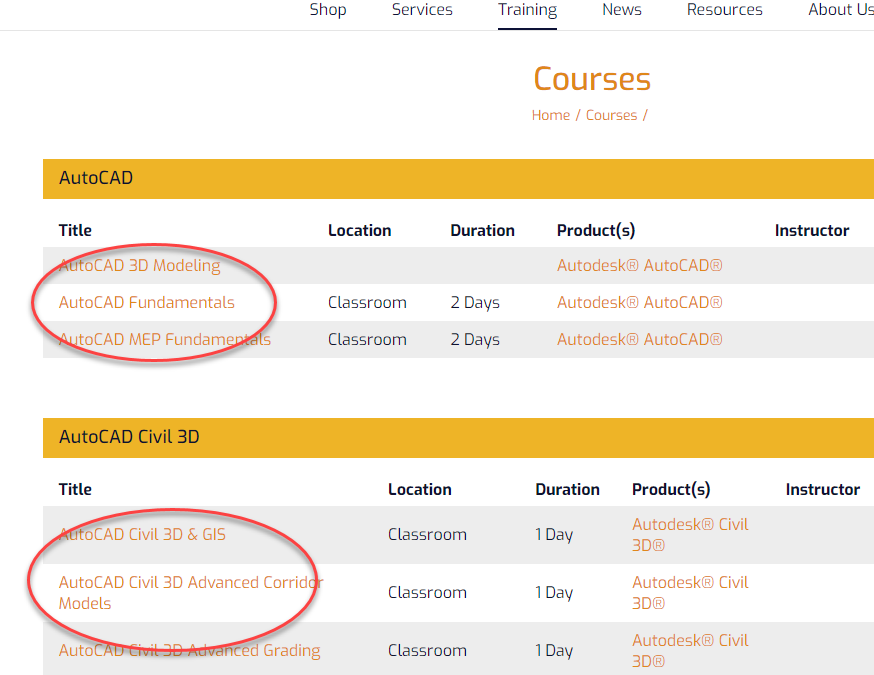Open the AutoCAD Fundamentals course
874x675 pixels.
[147, 302]
